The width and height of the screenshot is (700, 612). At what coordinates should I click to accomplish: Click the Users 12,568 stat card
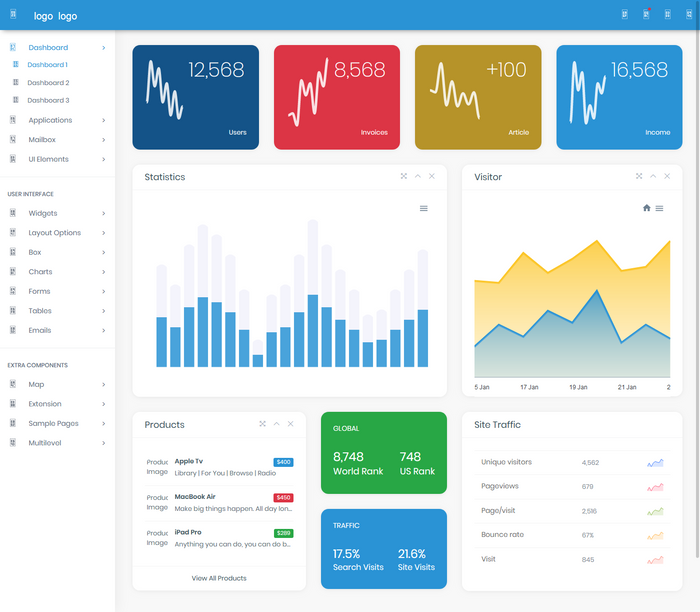[196, 97]
